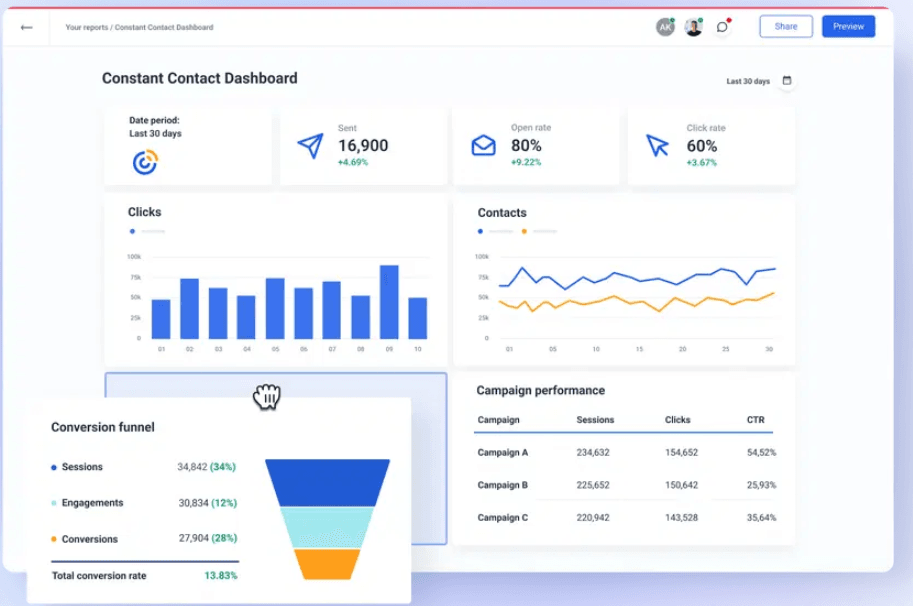This screenshot has height=606, width=913.
Task: Click the Contacts chart title
Action: point(502,212)
